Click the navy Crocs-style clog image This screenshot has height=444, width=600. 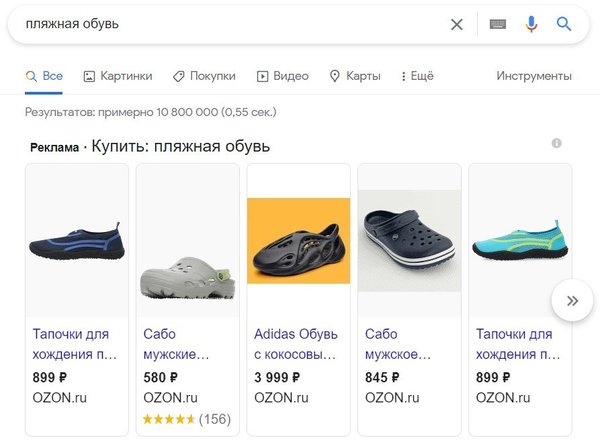tap(409, 240)
